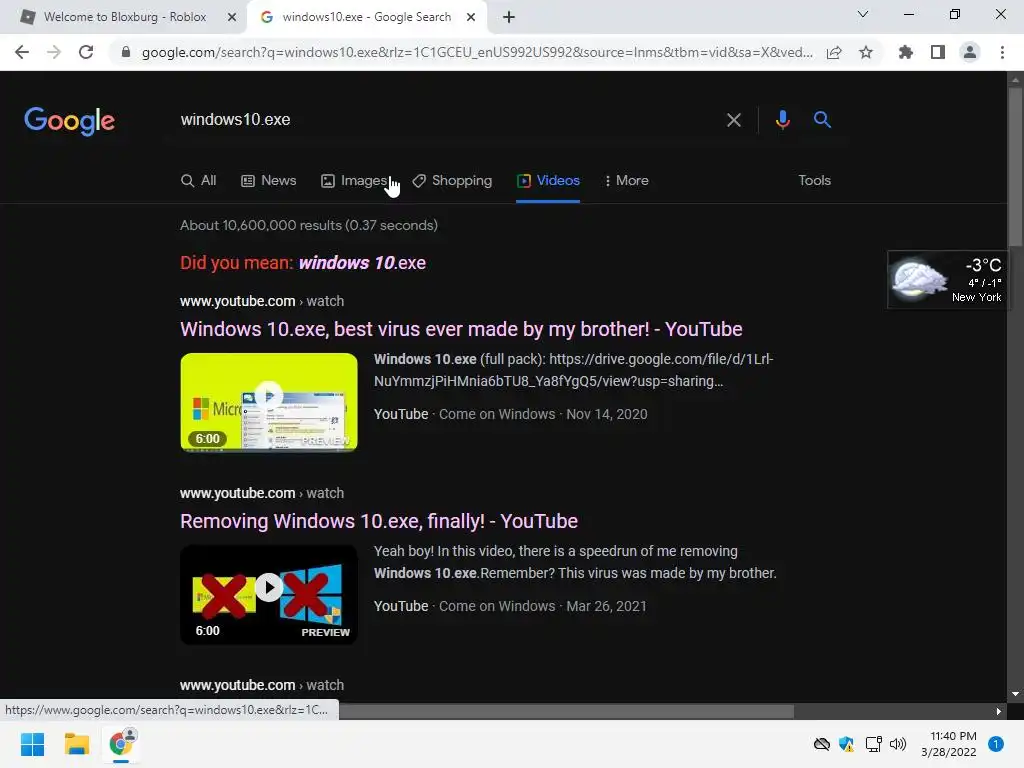Go back to the previous page

[22, 52]
